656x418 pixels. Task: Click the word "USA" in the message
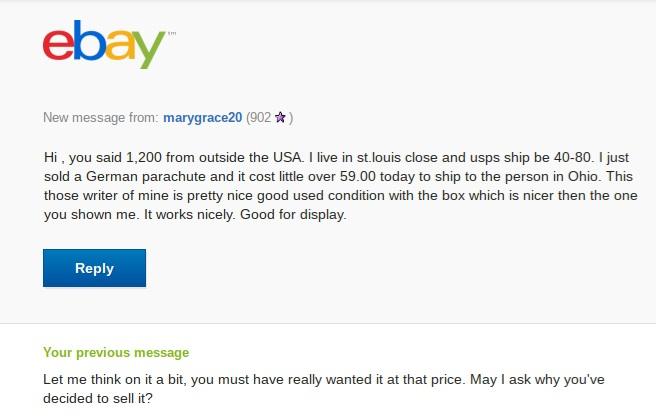tap(287, 157)
